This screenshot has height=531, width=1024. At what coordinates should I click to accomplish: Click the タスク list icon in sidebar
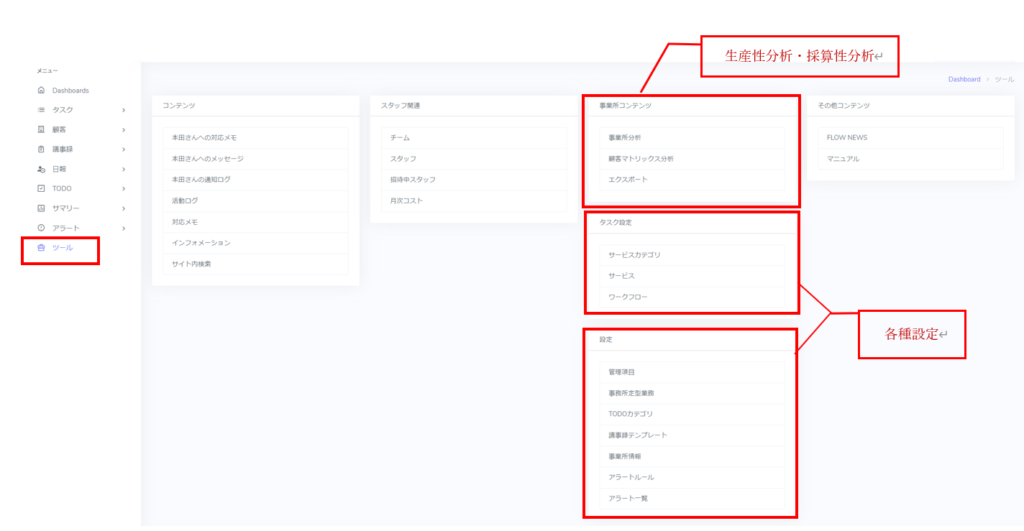click(x=40, y=110)
